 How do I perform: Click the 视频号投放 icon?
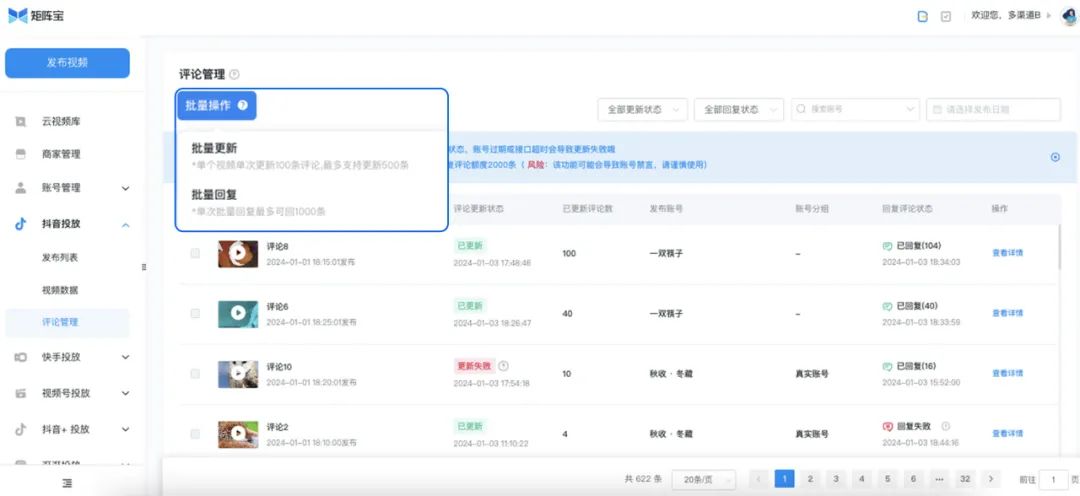[21, 393]
